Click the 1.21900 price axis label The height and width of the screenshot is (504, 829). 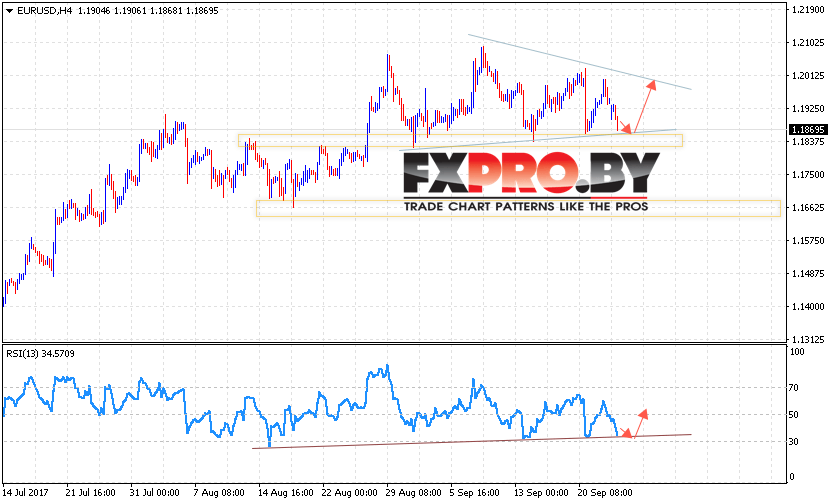(x=808, y=10)
